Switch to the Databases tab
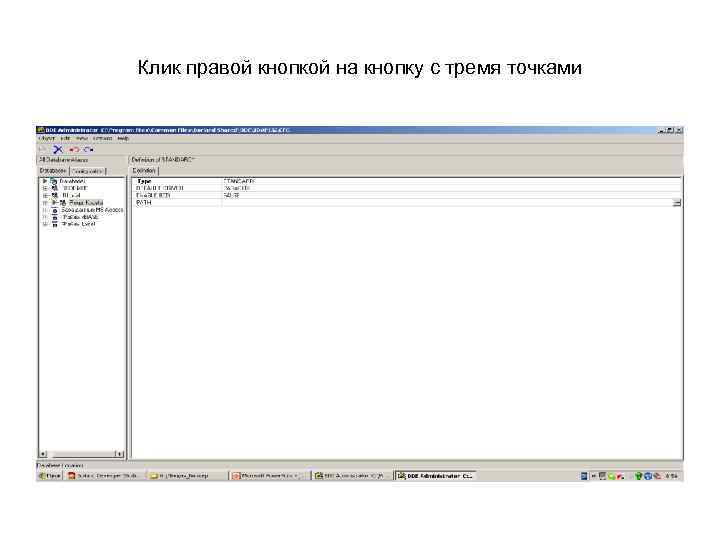 [x=53, y=171]
